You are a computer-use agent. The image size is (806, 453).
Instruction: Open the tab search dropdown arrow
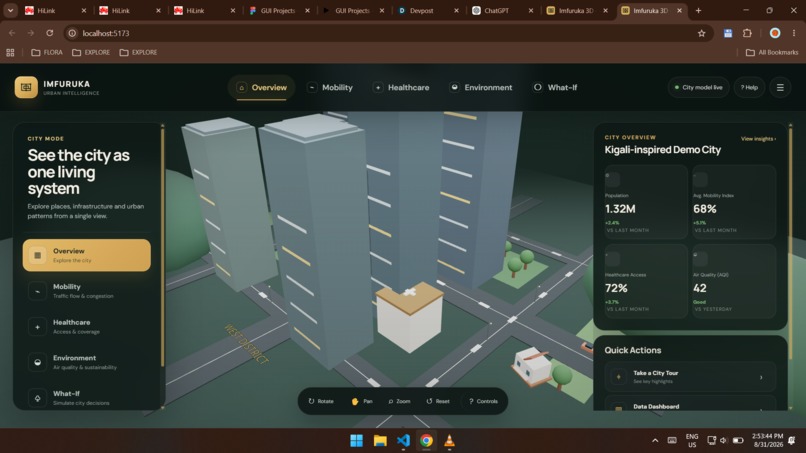tap(10, 10)
